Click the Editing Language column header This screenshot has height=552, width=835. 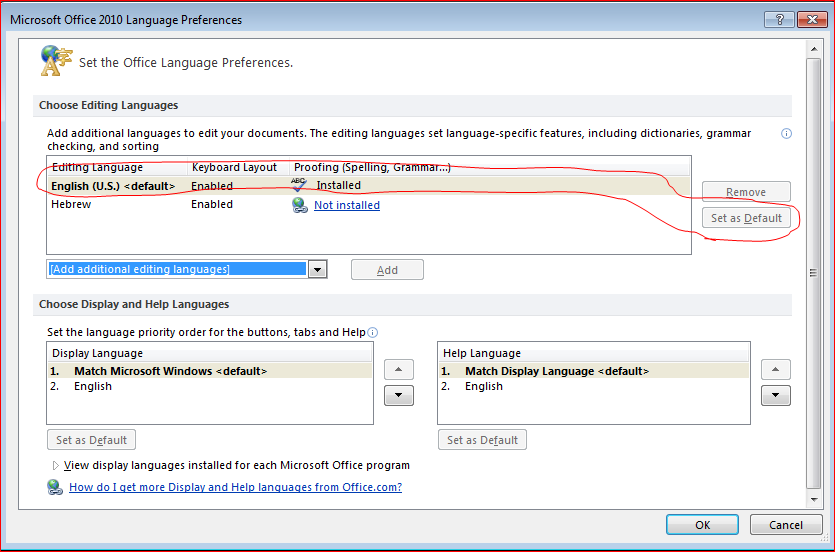[117, 167]
